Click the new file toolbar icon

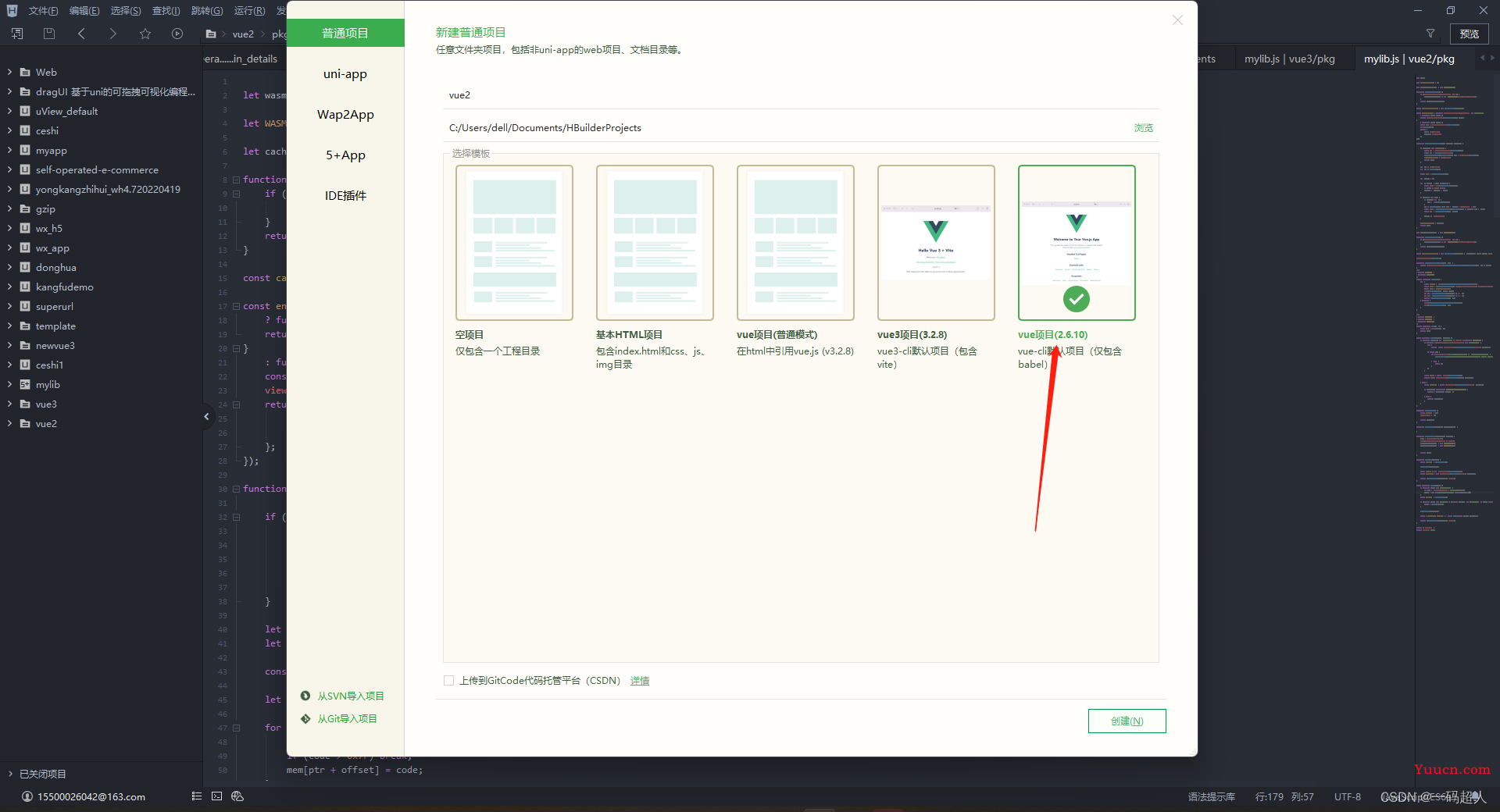click(x=17, y=34)
